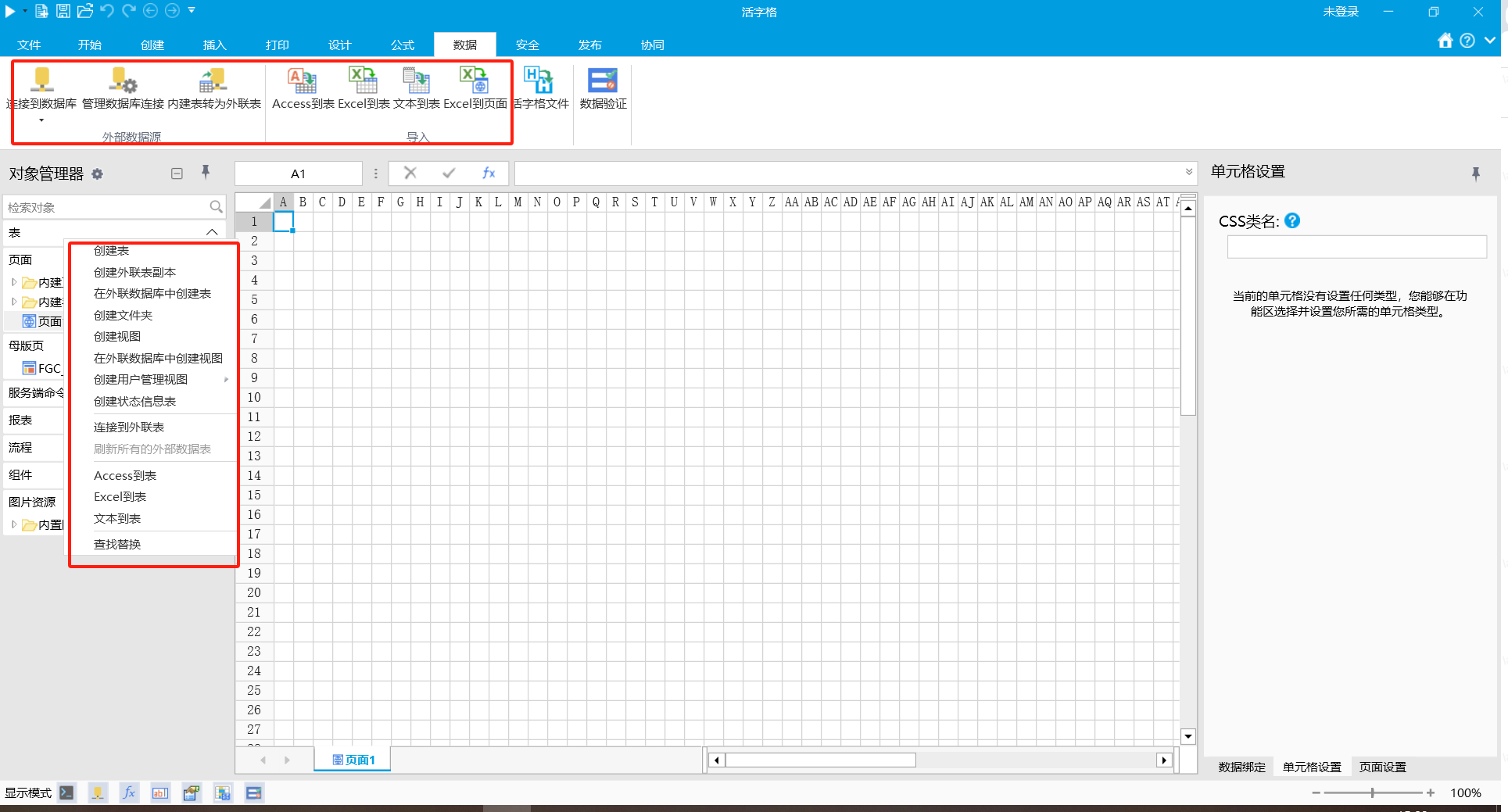Image resolution: width=1508 pixels, height=812 pixels.
Task: Click Access到表 import icon
Action: click(x=303, y=79)
